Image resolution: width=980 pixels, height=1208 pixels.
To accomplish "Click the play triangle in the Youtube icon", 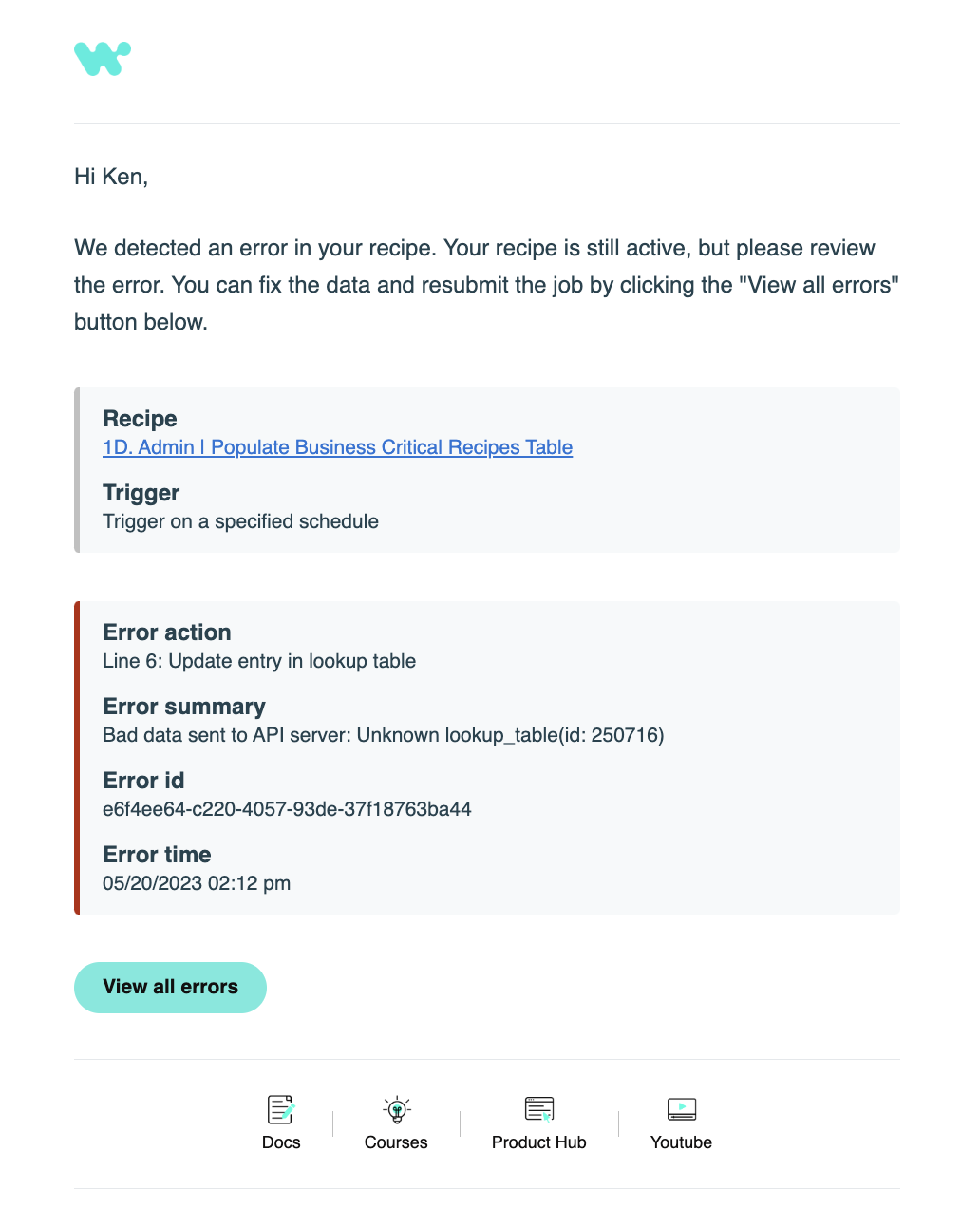I will [682, 1107].
